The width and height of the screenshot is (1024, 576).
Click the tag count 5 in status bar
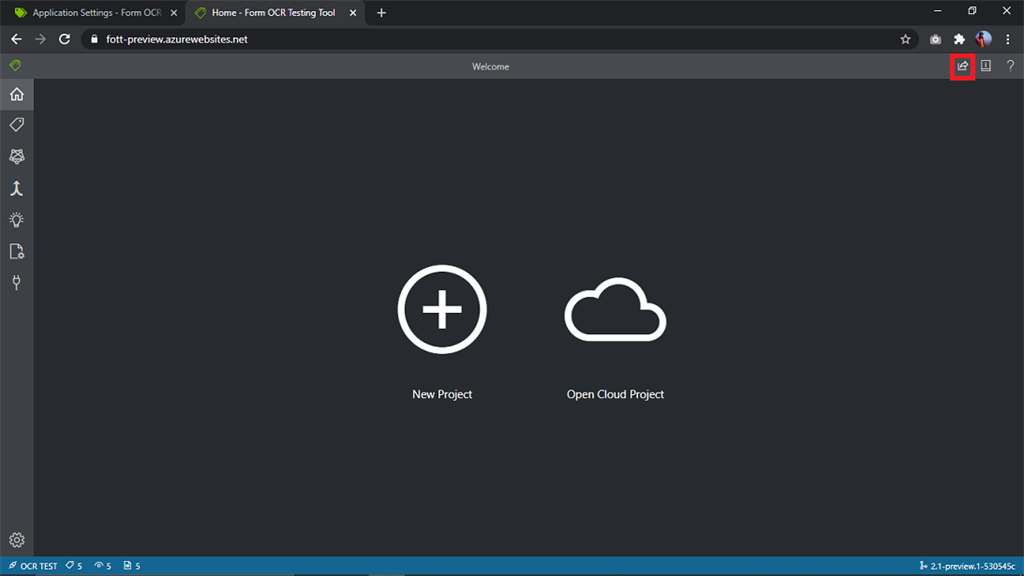[74, 566]
